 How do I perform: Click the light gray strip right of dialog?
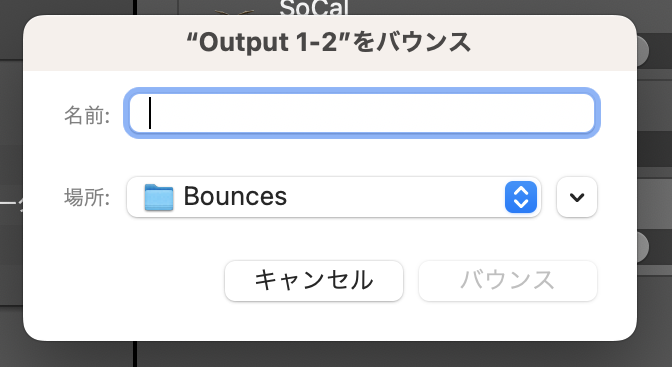point(654,201)
